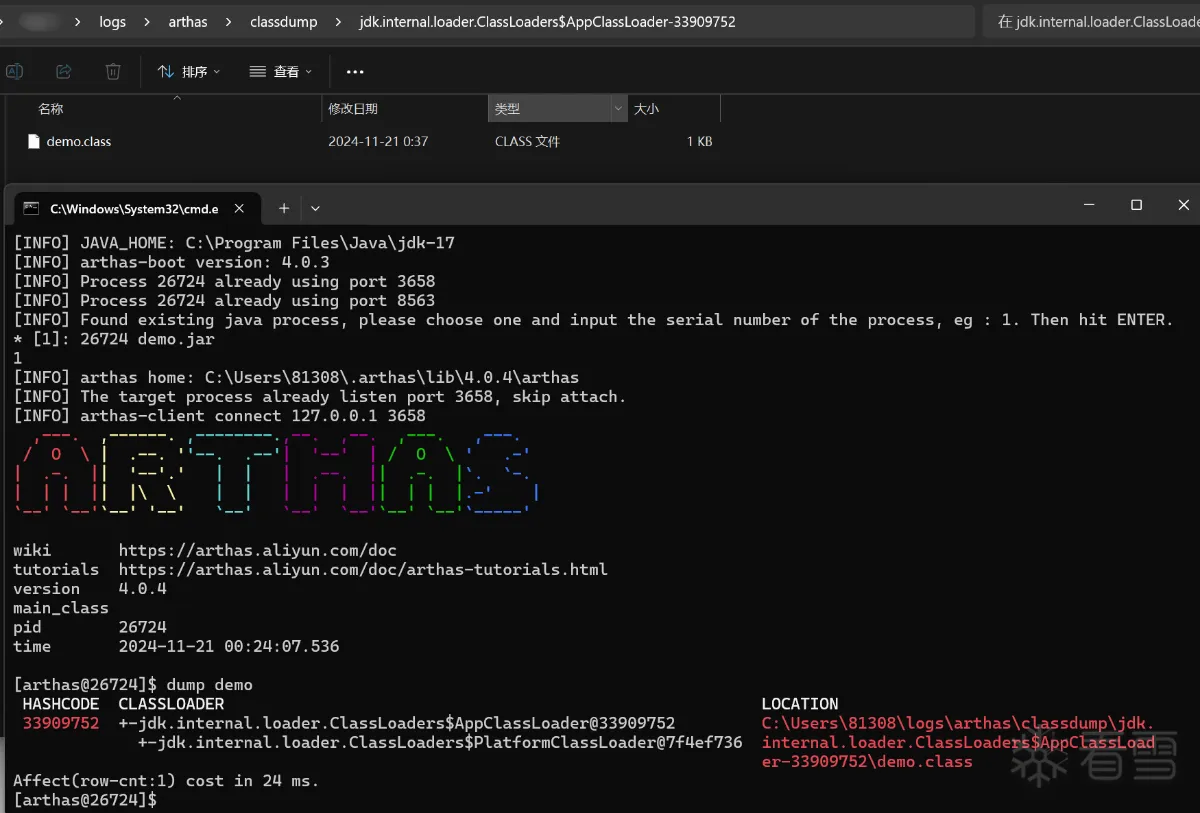Click the arthas breadcrumb segment
This screenshot has width=1200, height=813.
188,21
